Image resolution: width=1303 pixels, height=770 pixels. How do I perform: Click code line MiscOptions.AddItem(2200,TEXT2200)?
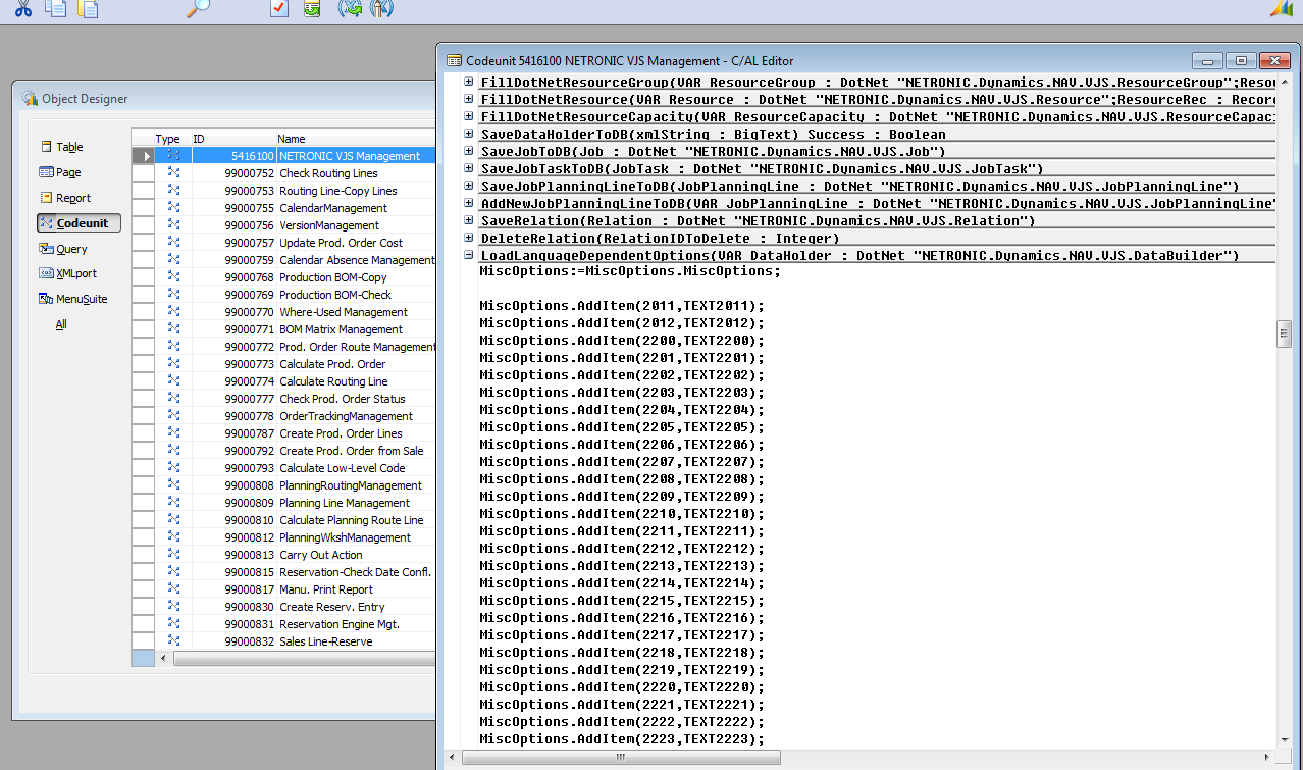[622, 340]
